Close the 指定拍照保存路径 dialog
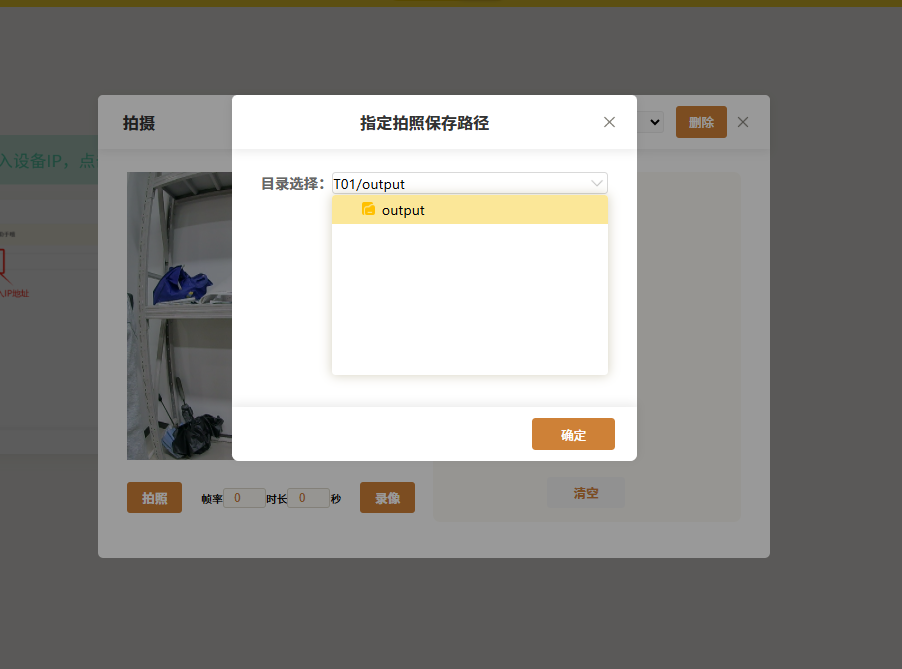902x669 pixels. coord(609,122)
